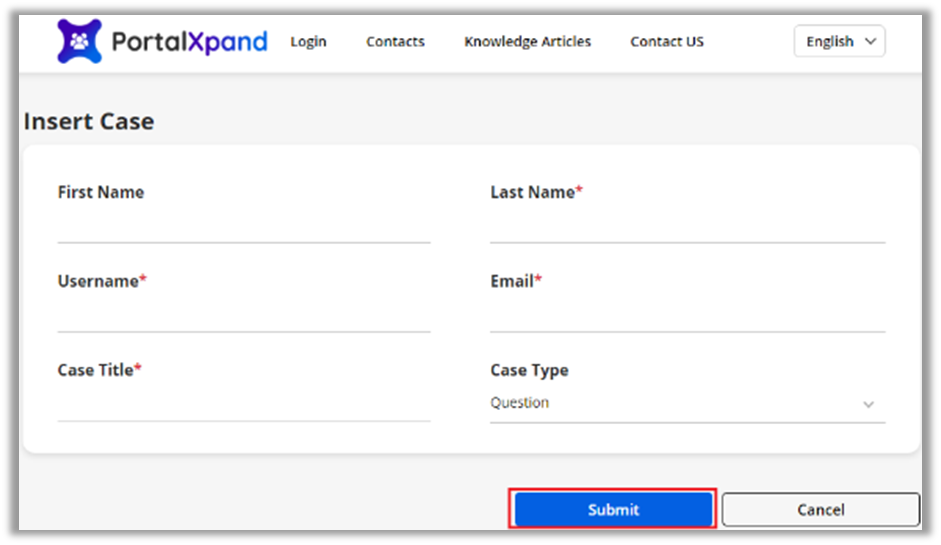Go to the Contacts page
The height and width of the screenshot is (545, 941).
(395, 42)
